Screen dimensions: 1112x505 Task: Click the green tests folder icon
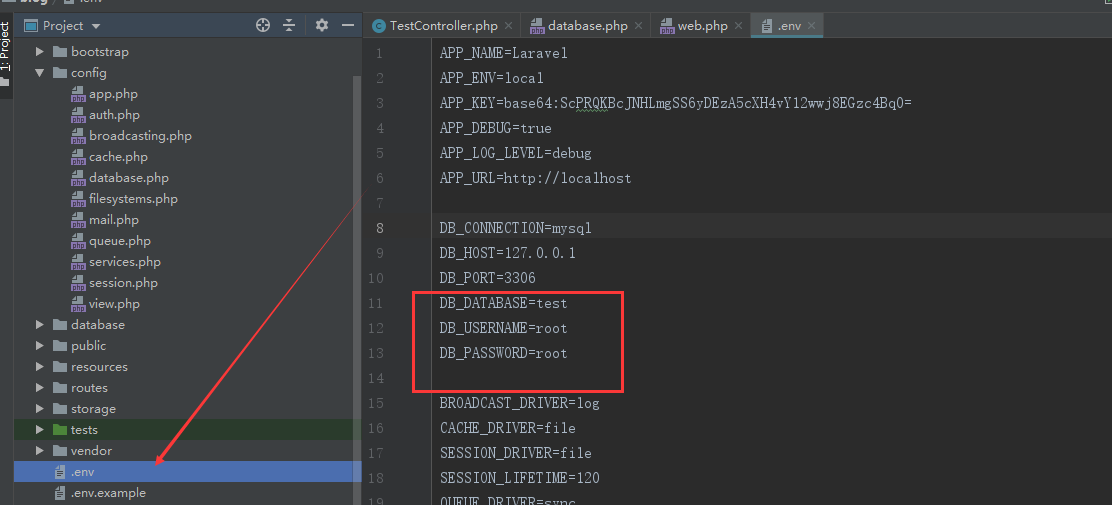(60, 430)
